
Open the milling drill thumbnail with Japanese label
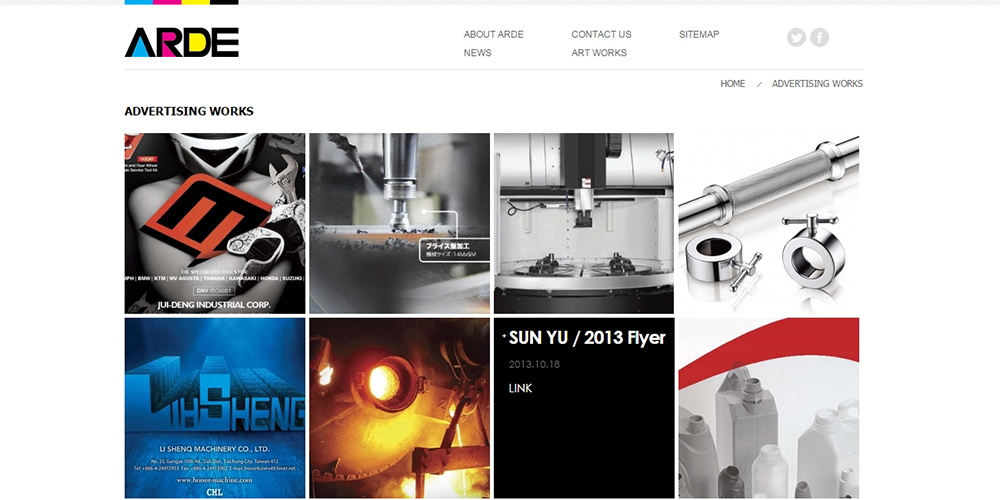coord(400,223)
